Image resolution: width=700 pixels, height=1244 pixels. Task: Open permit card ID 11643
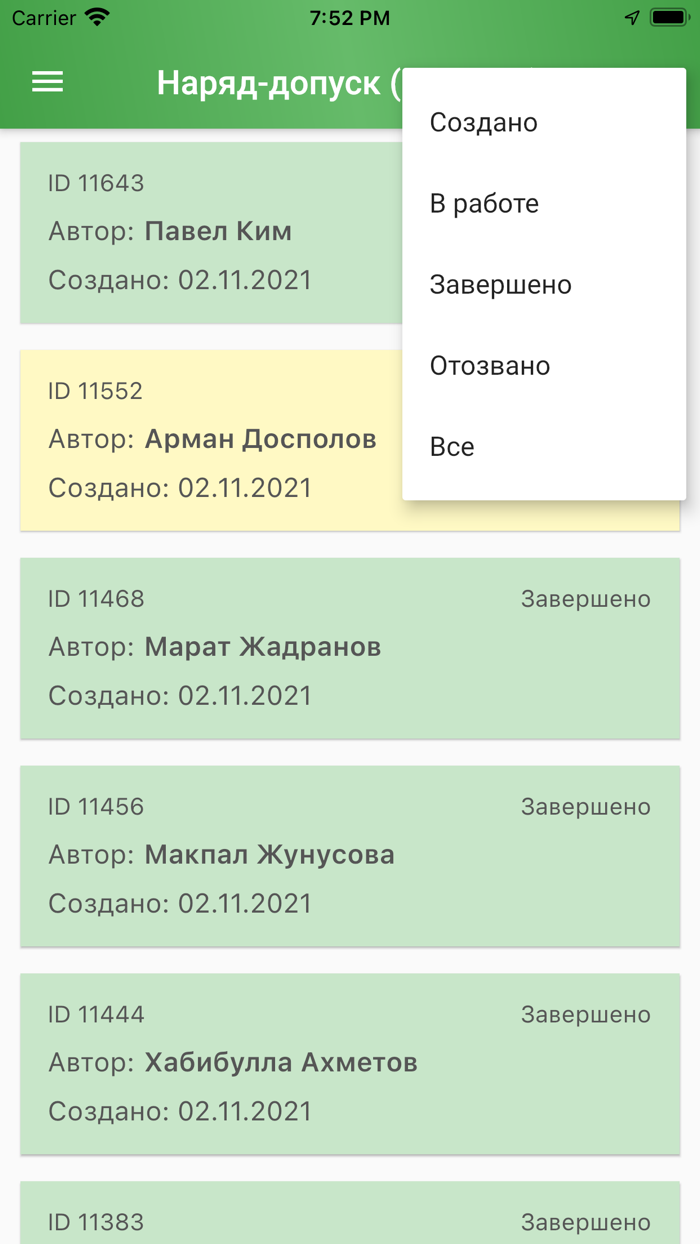200,232
